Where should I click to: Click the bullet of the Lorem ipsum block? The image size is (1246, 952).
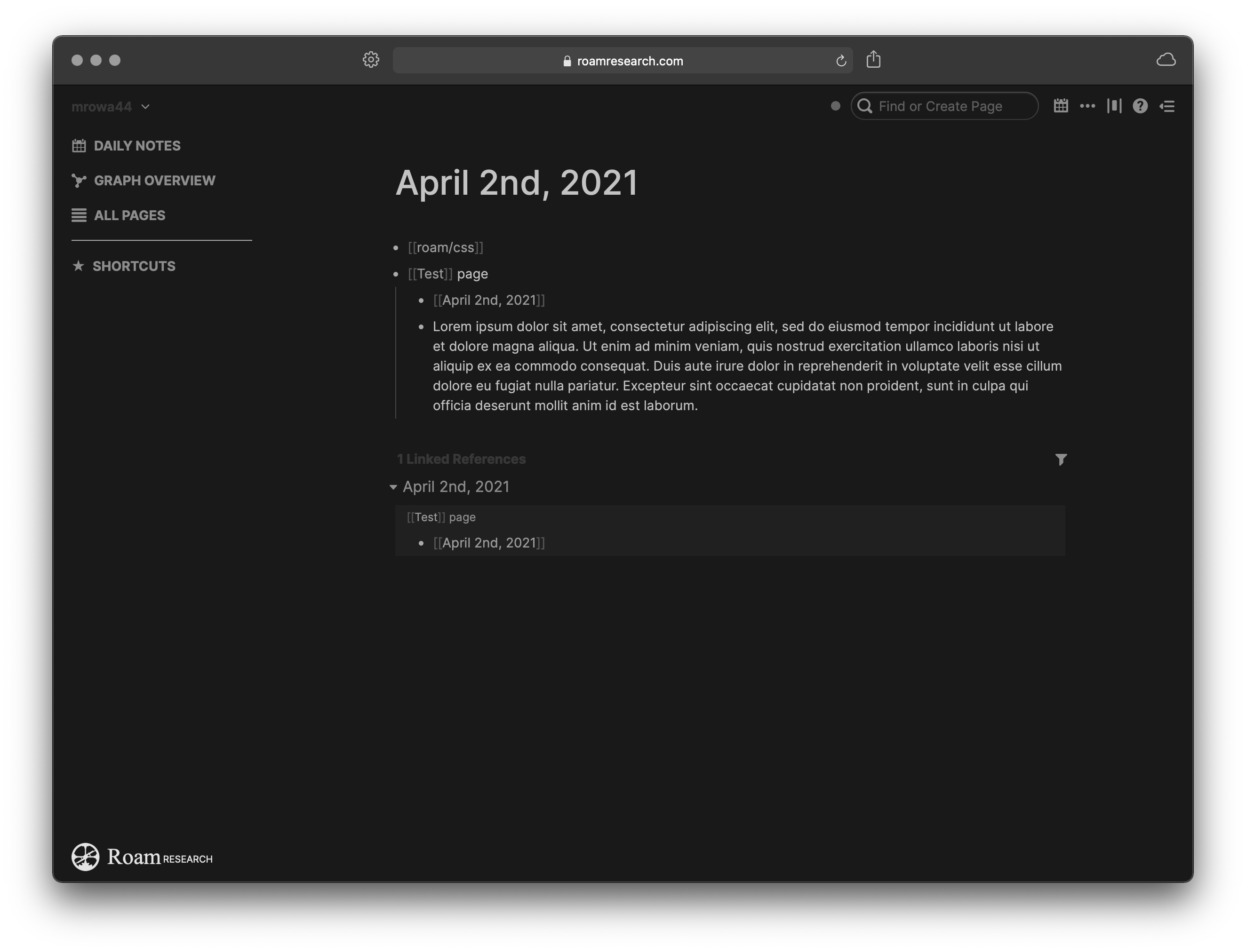(x=421, y=327)
